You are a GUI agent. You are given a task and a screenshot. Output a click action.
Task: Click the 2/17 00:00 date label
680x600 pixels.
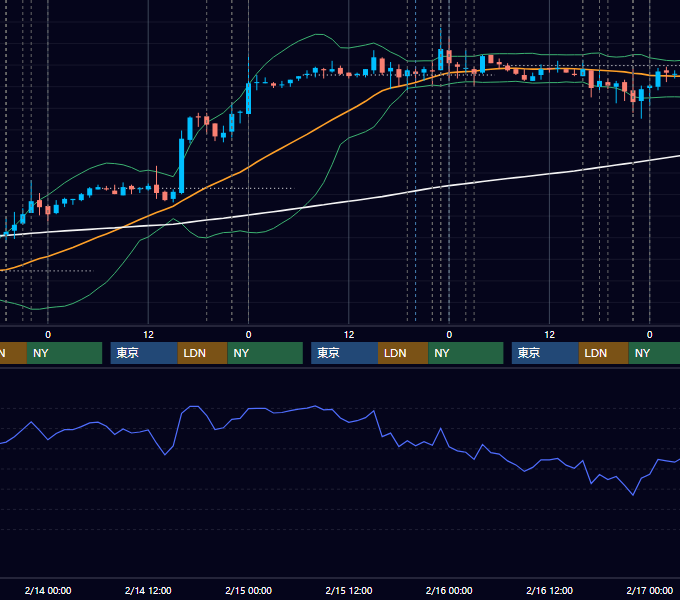pyautogui.click(x=650, y=590)
